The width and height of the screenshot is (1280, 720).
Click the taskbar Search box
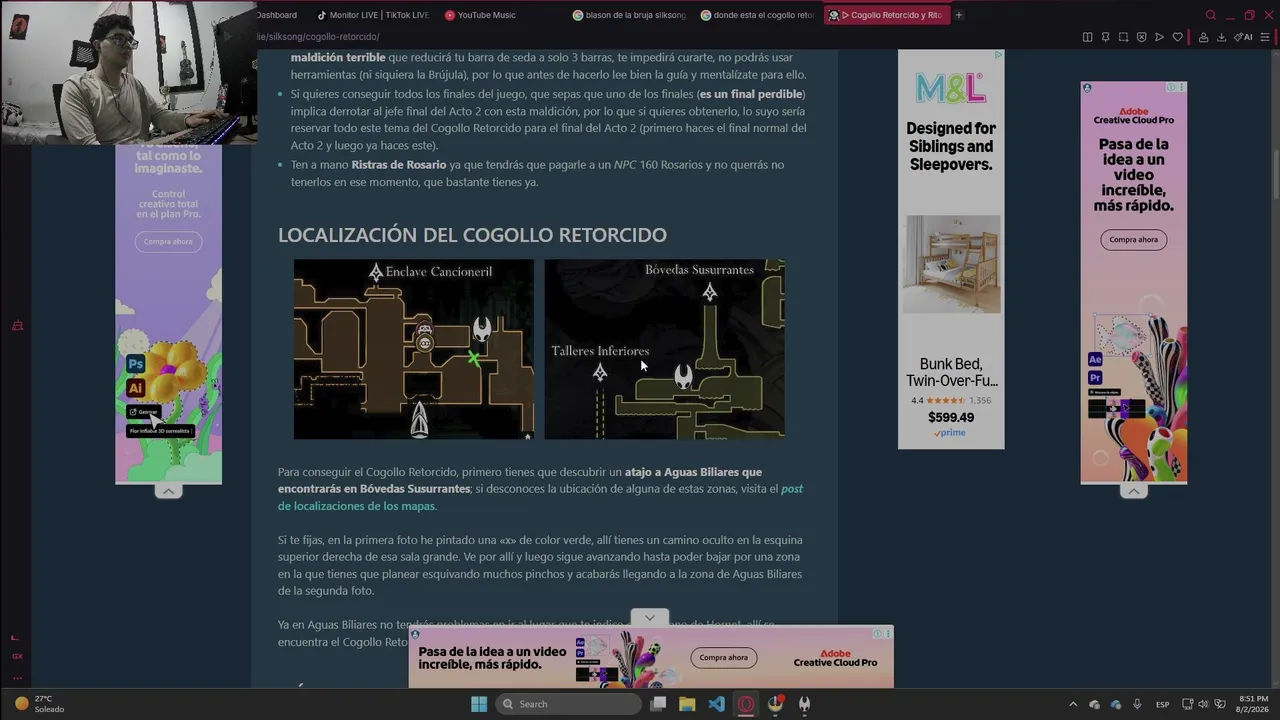point(568,704)
